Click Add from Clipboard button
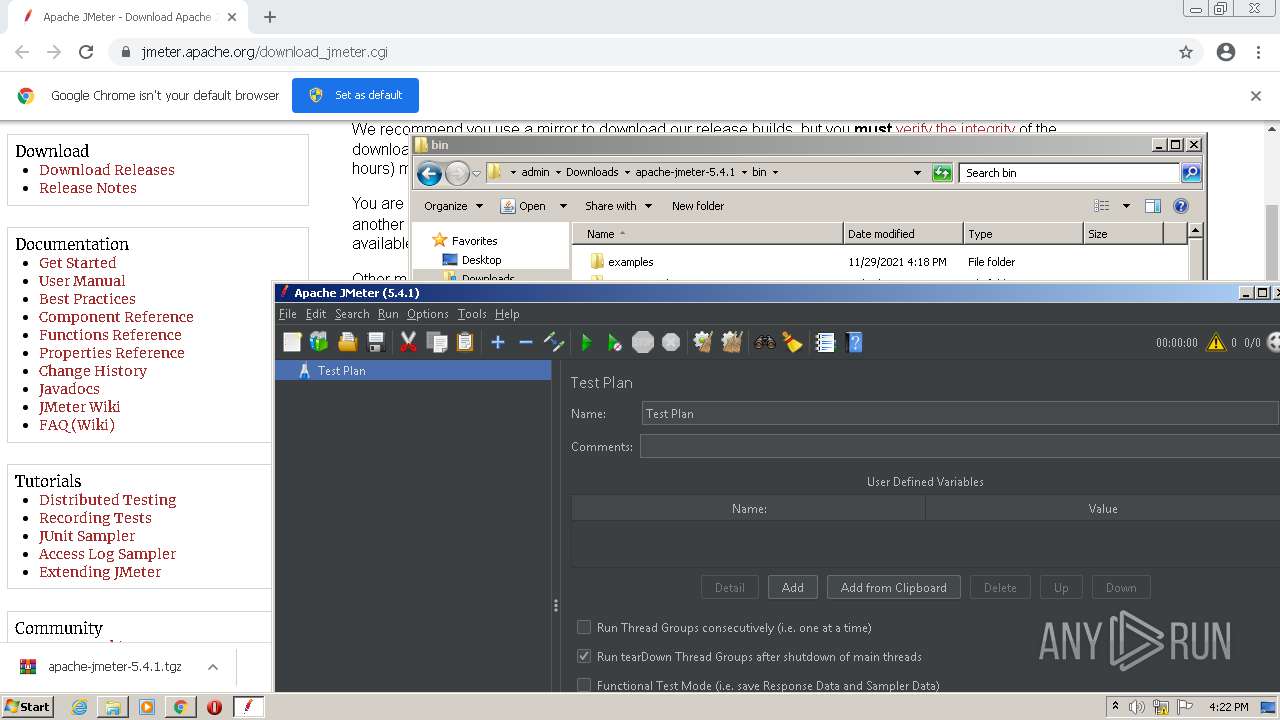The image size is (1280, 720). tap(894, 588)
